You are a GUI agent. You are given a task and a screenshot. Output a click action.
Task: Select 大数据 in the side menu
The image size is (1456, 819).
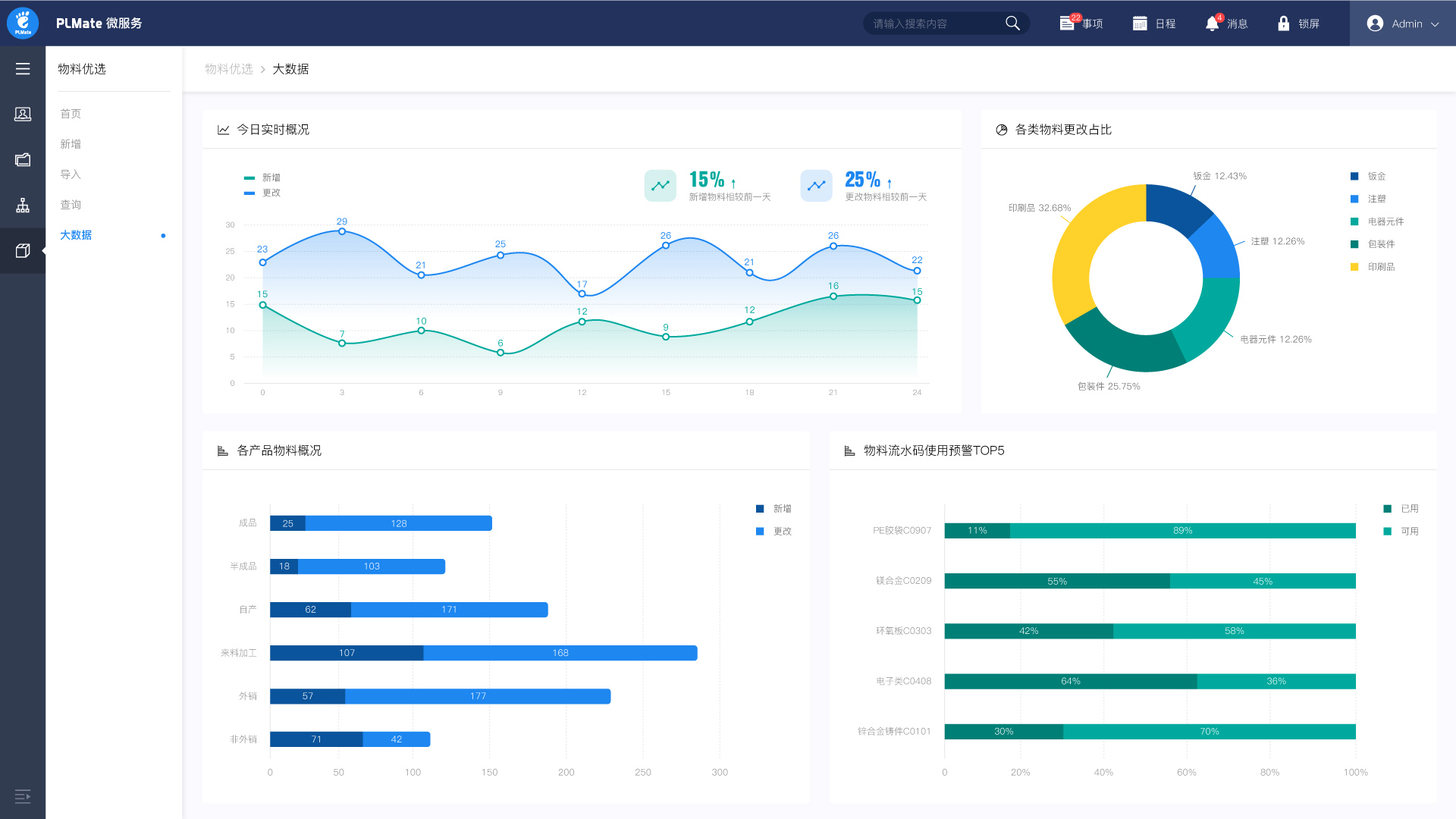pyautogui.click(x=76, y=235)
